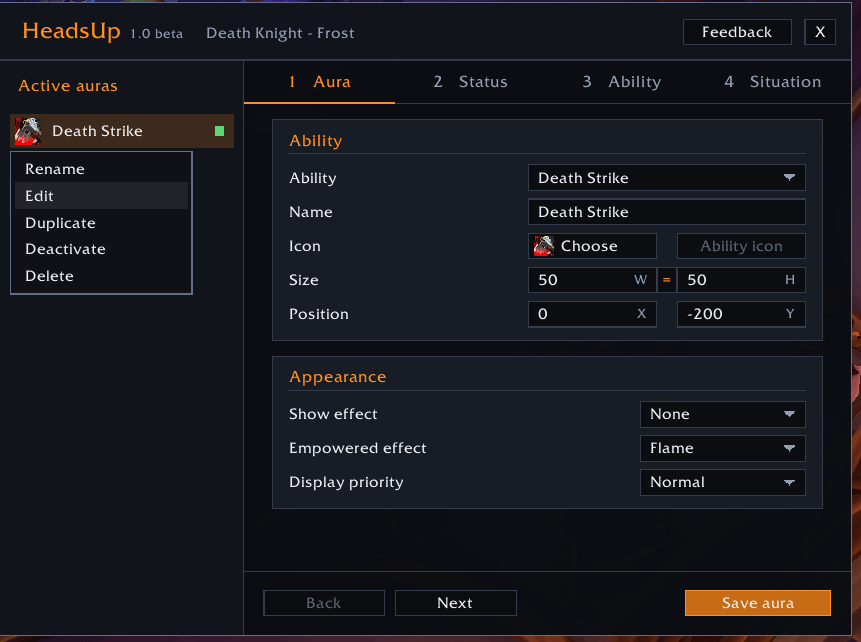The width and height of the screenshot is (861, 642).
Task: Click Deactivate in the context menu
Action: tap(102, 249)
